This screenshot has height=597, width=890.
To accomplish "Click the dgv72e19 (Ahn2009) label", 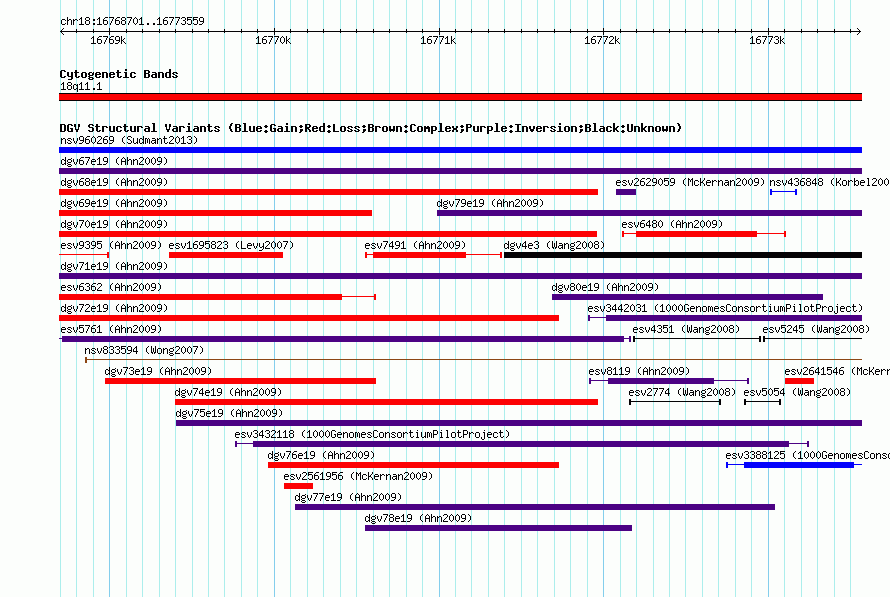I will click(114, 308).
